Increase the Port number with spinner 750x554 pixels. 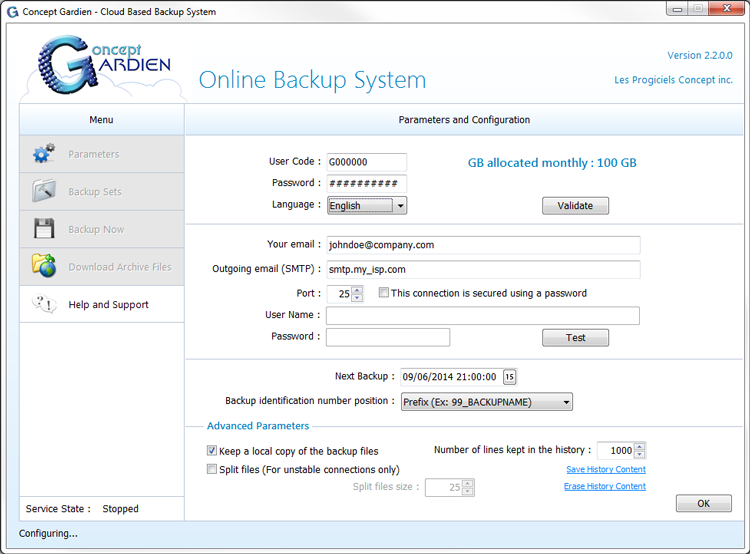357,290
